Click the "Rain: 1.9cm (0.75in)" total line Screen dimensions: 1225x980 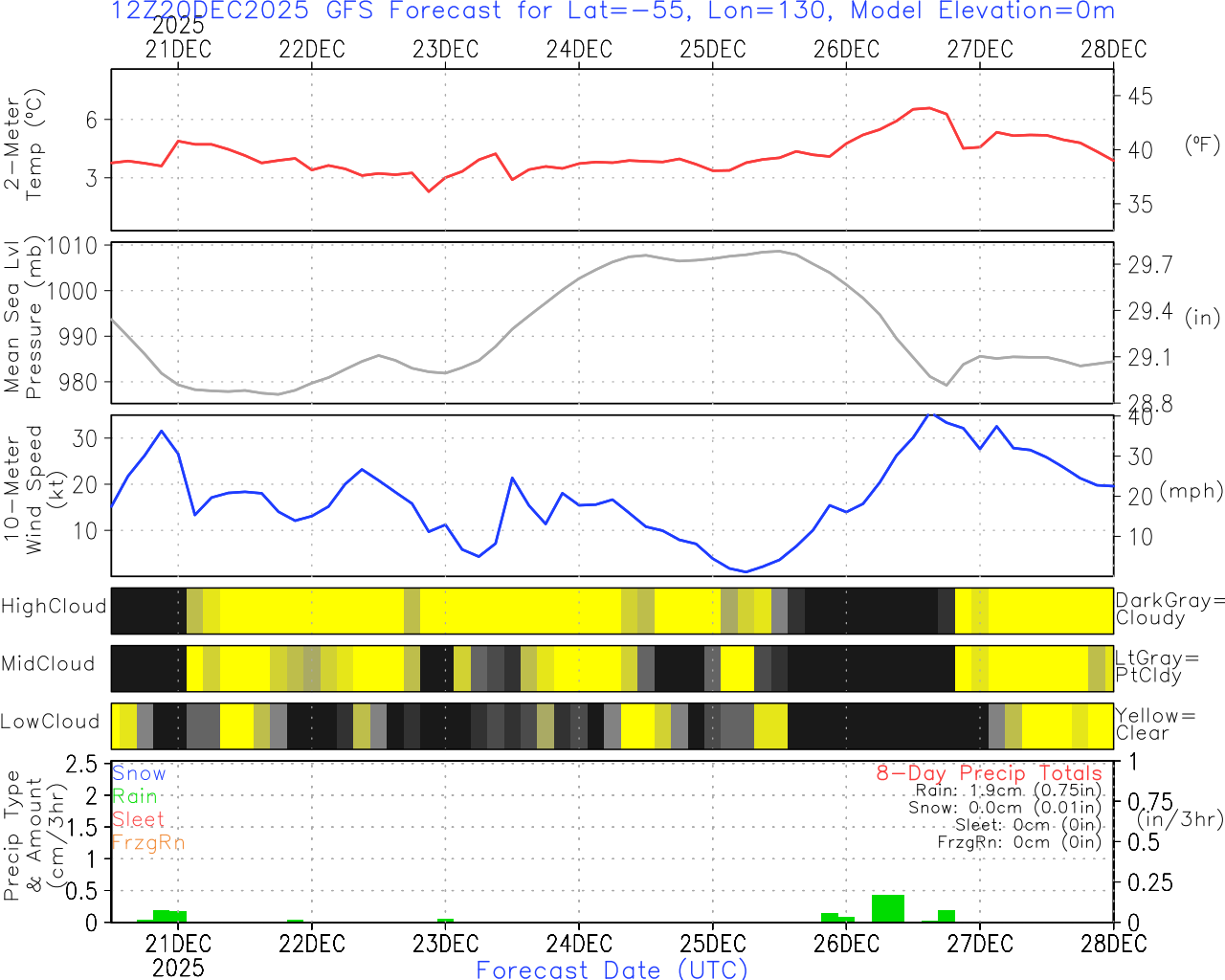1008,791
